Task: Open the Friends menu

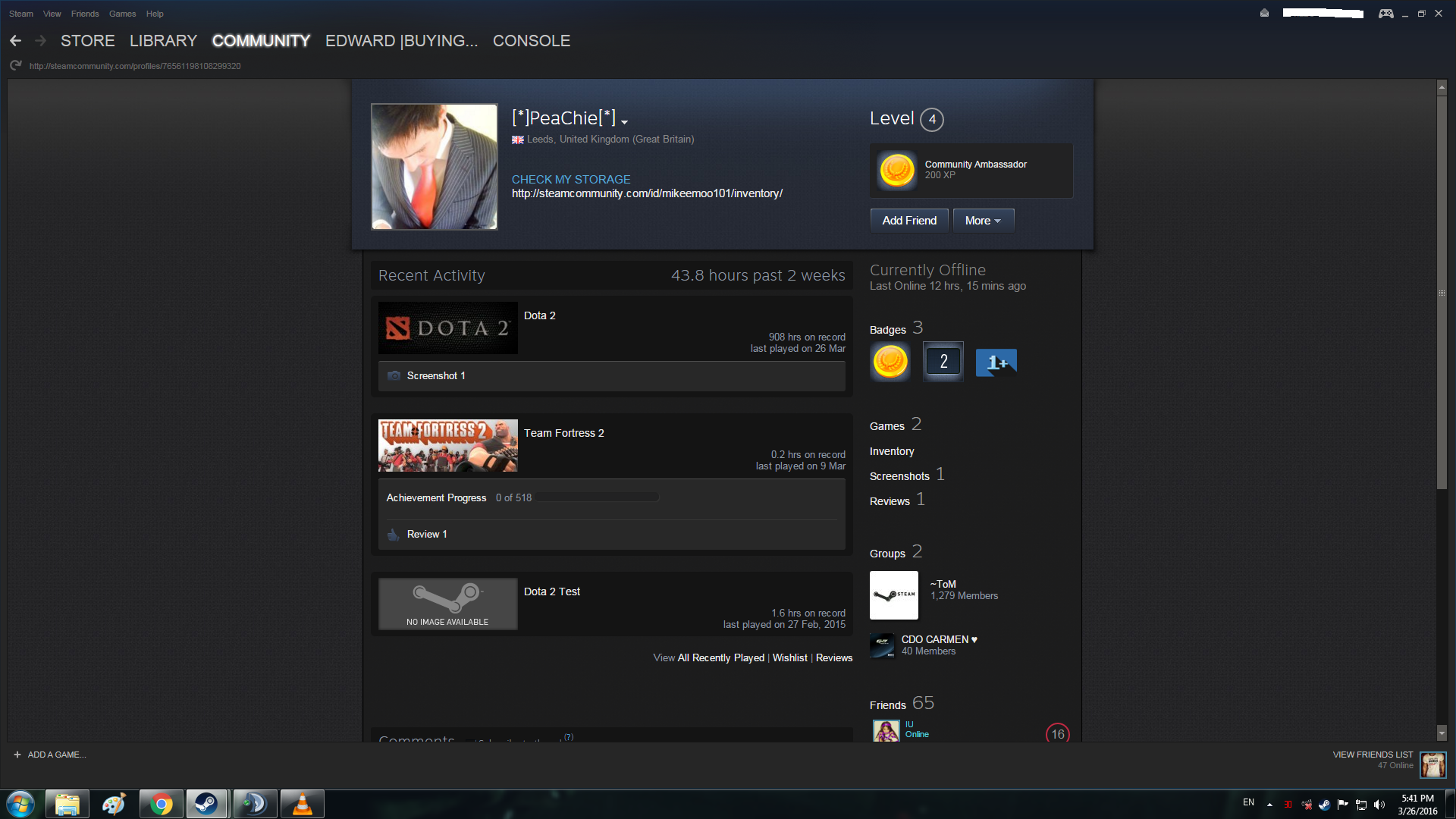Action: (85, 14)
